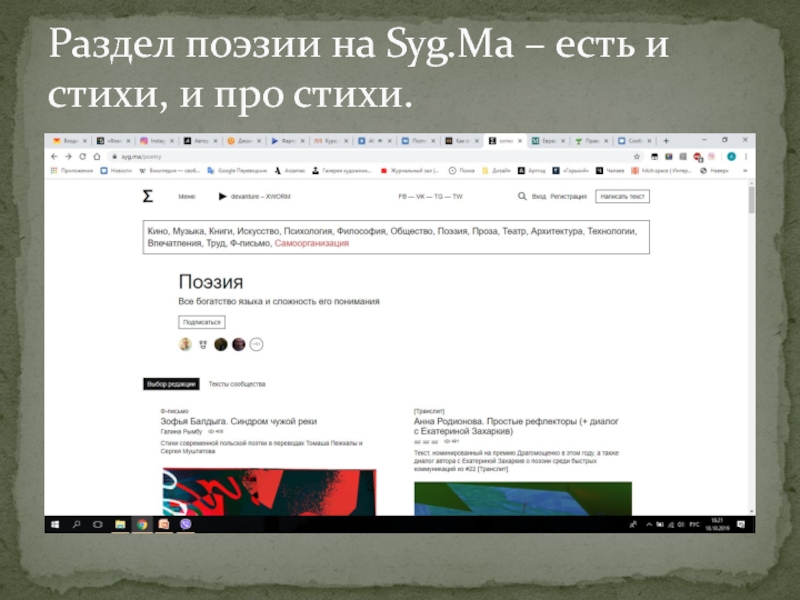Open the Психология category
The image size is (800, 600).
pyautogui.click(x=308, y=231)
